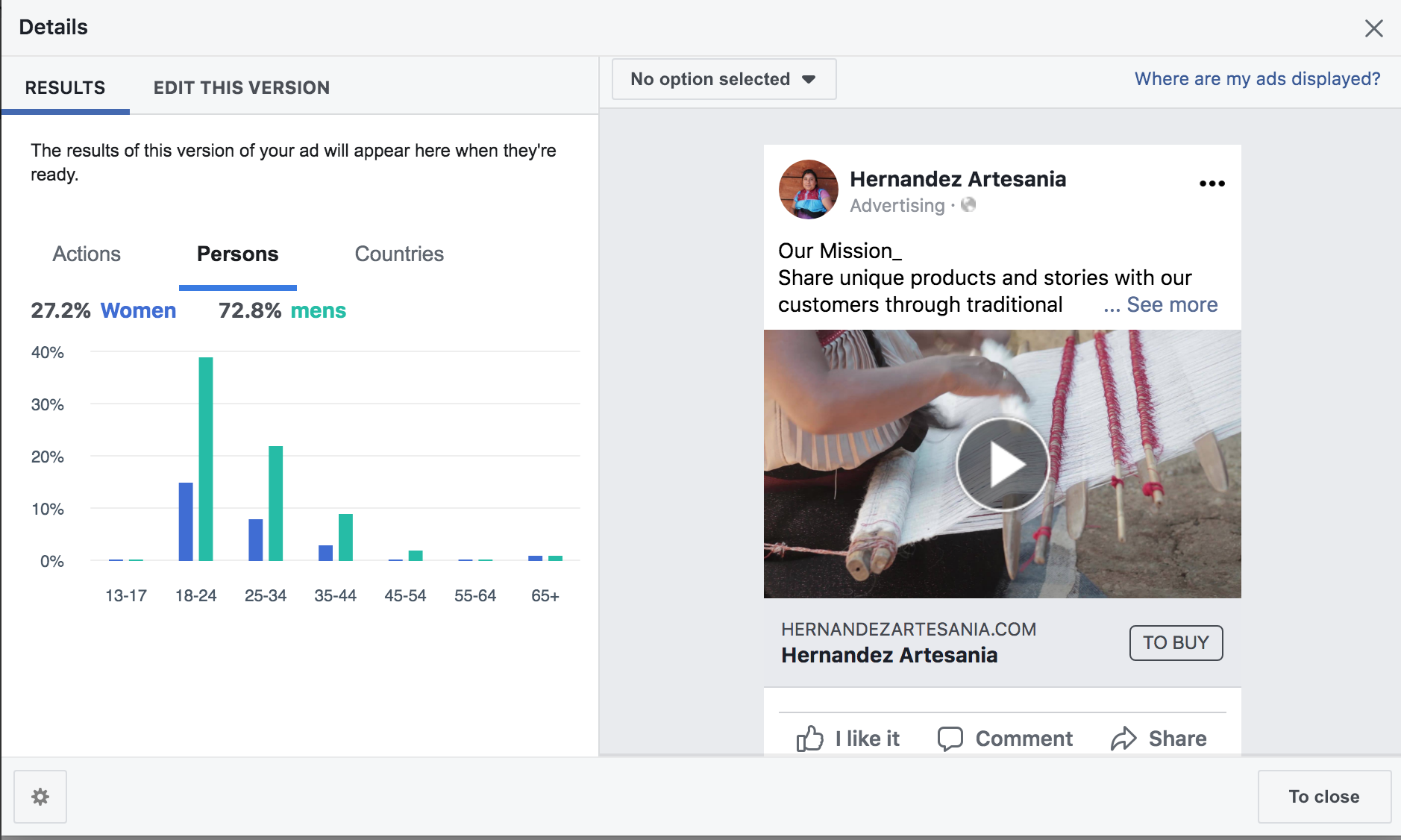Click the TO BUY call-to-action button
This screenshot has height=840, width=1401.
[x=1176, y=642]
